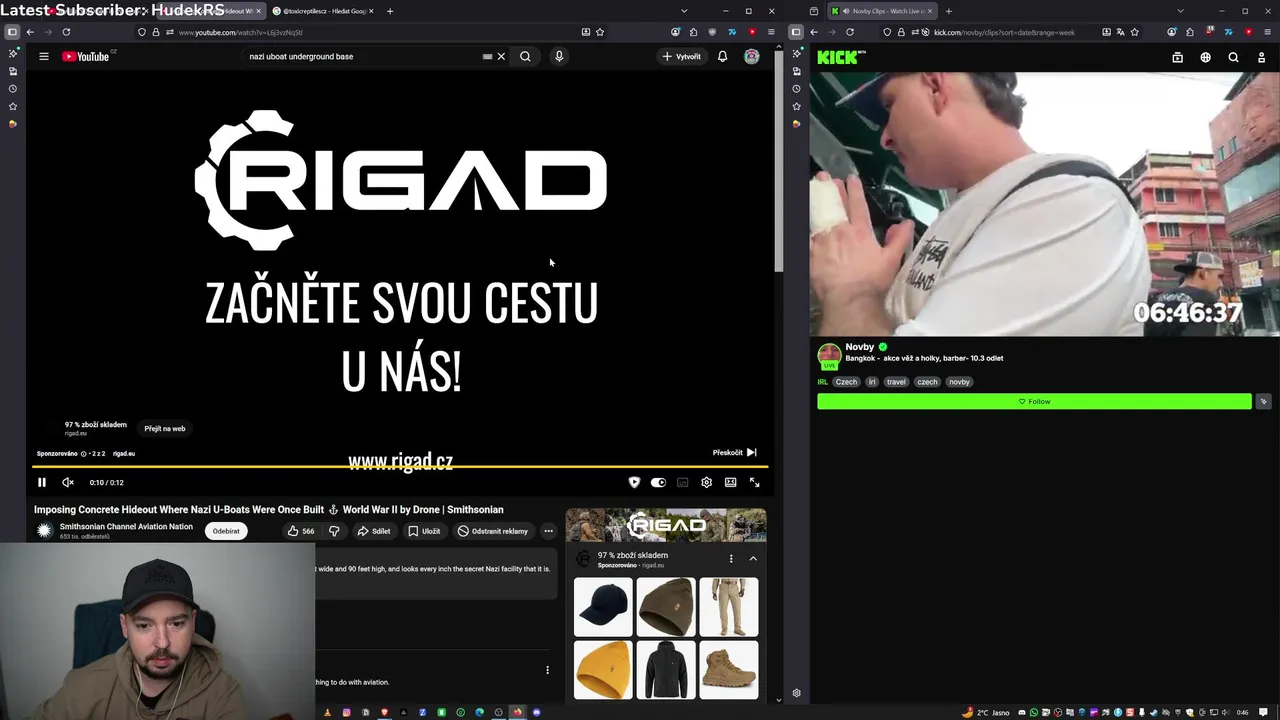Screen dimensions: 1280x720
Task: Seek on the yellow ad progress bar
Action: 400,466
